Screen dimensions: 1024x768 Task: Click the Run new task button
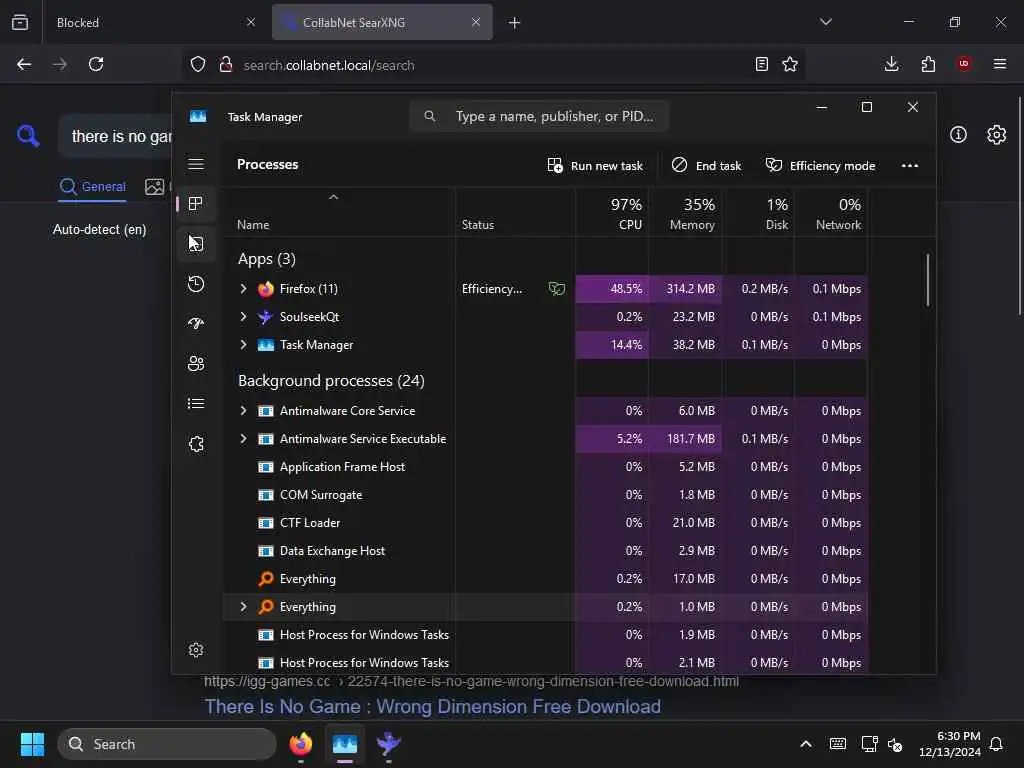click(595, 166)
